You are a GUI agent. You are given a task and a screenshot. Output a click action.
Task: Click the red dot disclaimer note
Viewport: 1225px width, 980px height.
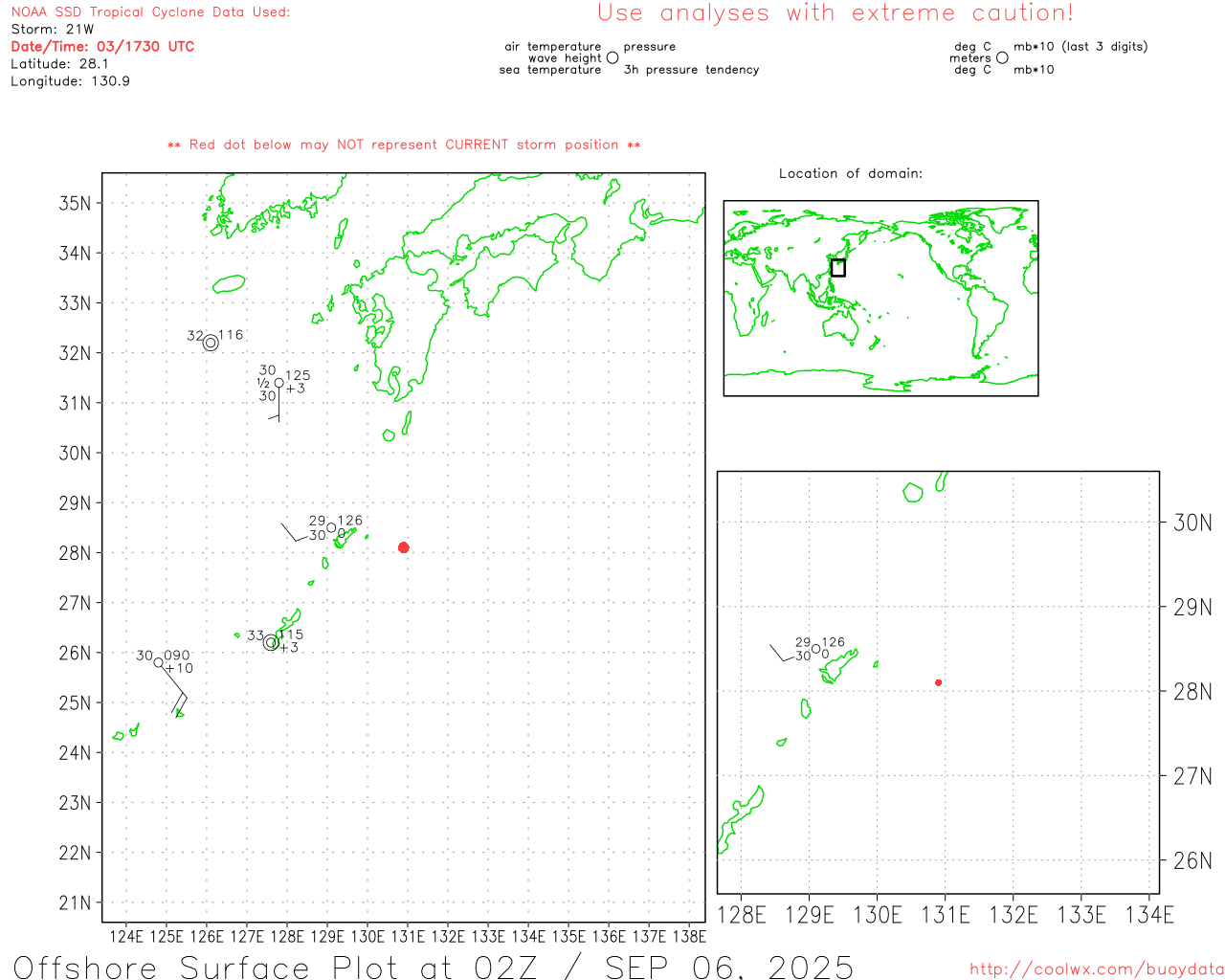(x=404, y=145)
